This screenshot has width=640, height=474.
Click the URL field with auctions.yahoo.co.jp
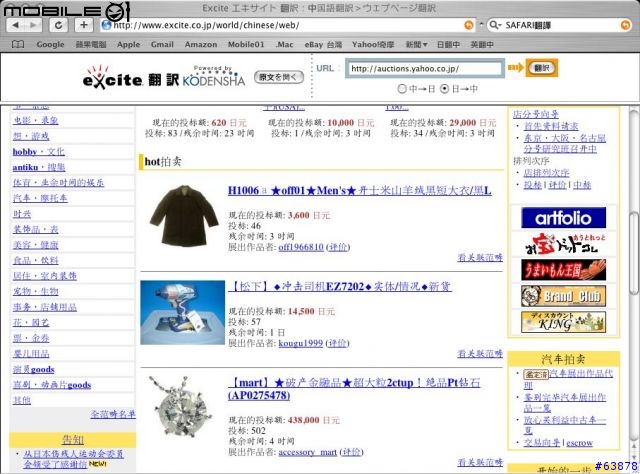pyautogui.click(x=424, y=68)
